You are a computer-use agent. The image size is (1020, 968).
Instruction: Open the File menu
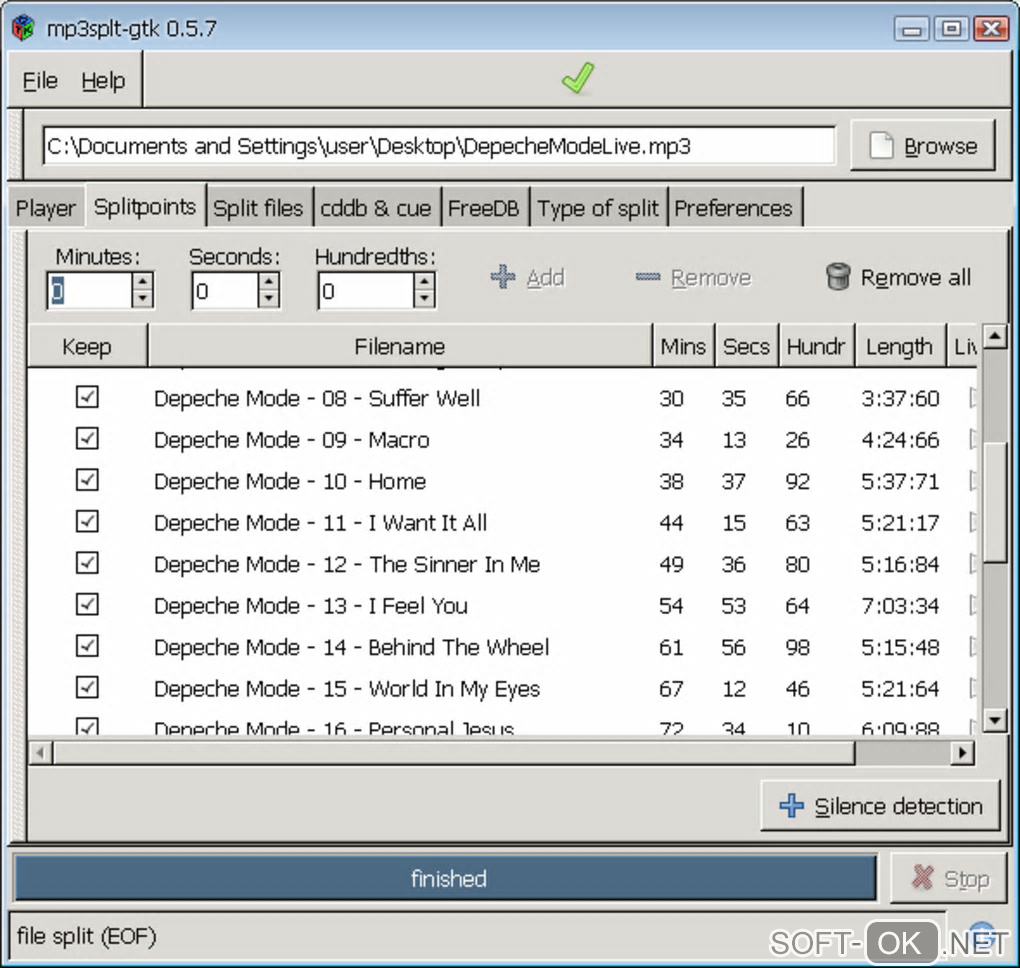pos(40,81)
